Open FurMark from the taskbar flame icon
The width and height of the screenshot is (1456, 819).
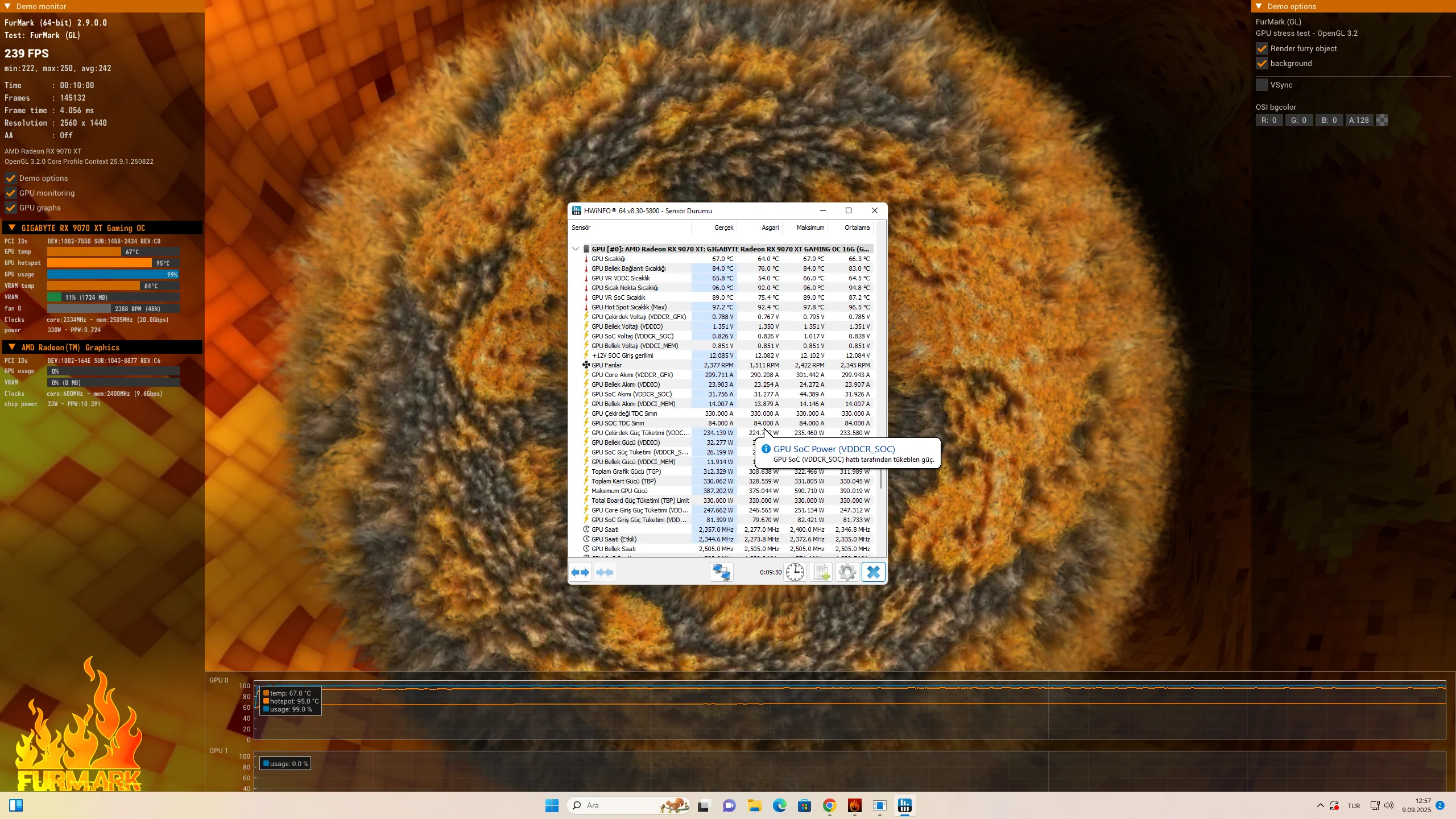point(854,805)
